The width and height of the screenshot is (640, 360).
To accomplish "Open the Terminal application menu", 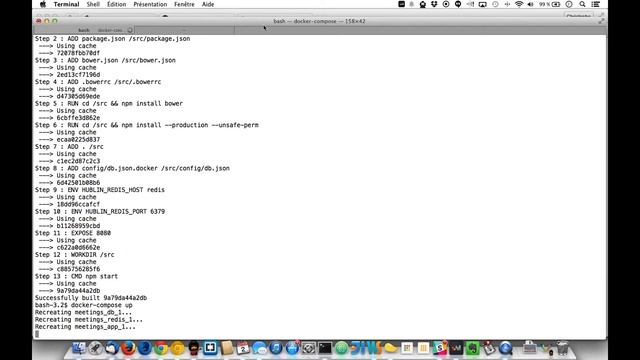I will coord(66,4).
